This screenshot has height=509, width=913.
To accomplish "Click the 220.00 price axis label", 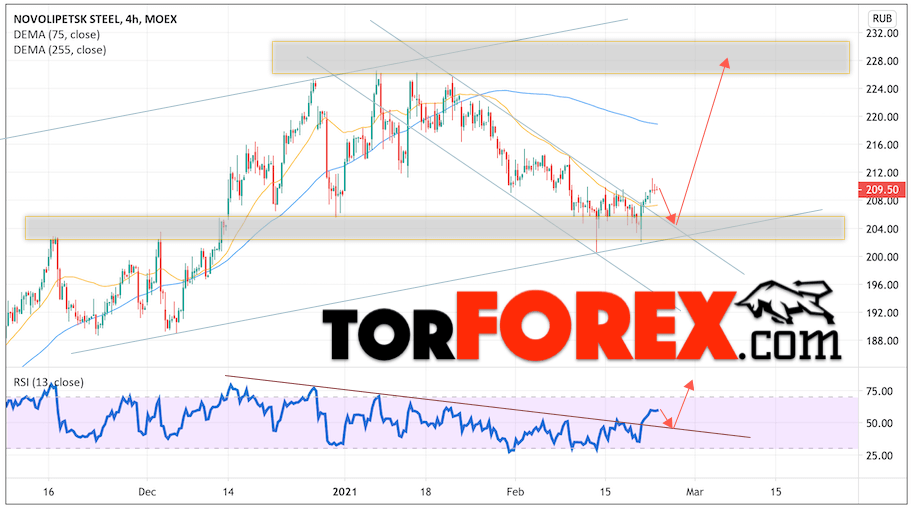I will click(882, 117).
